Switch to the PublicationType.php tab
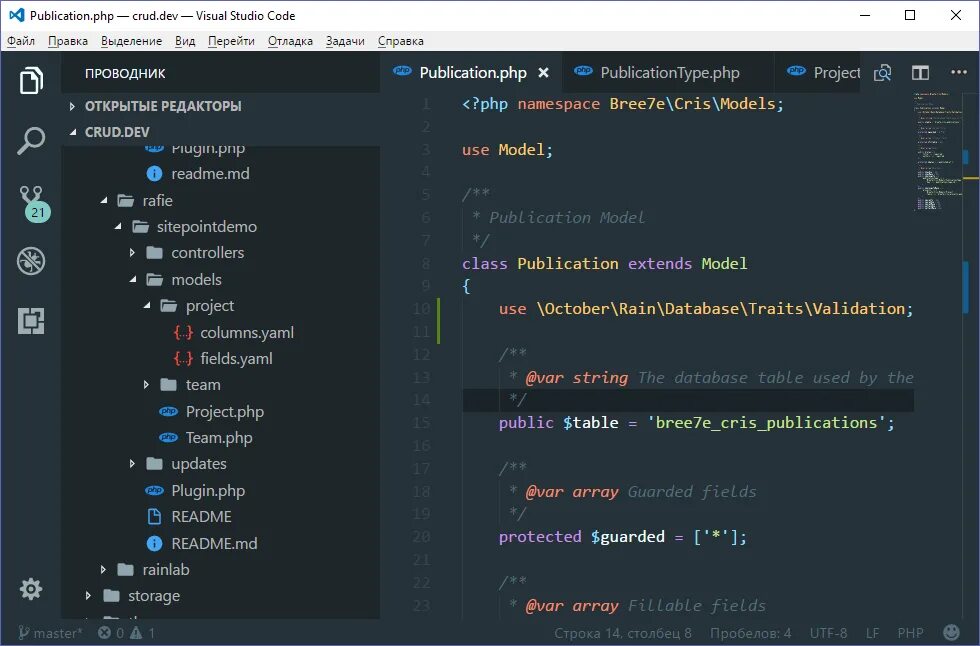 669,72
